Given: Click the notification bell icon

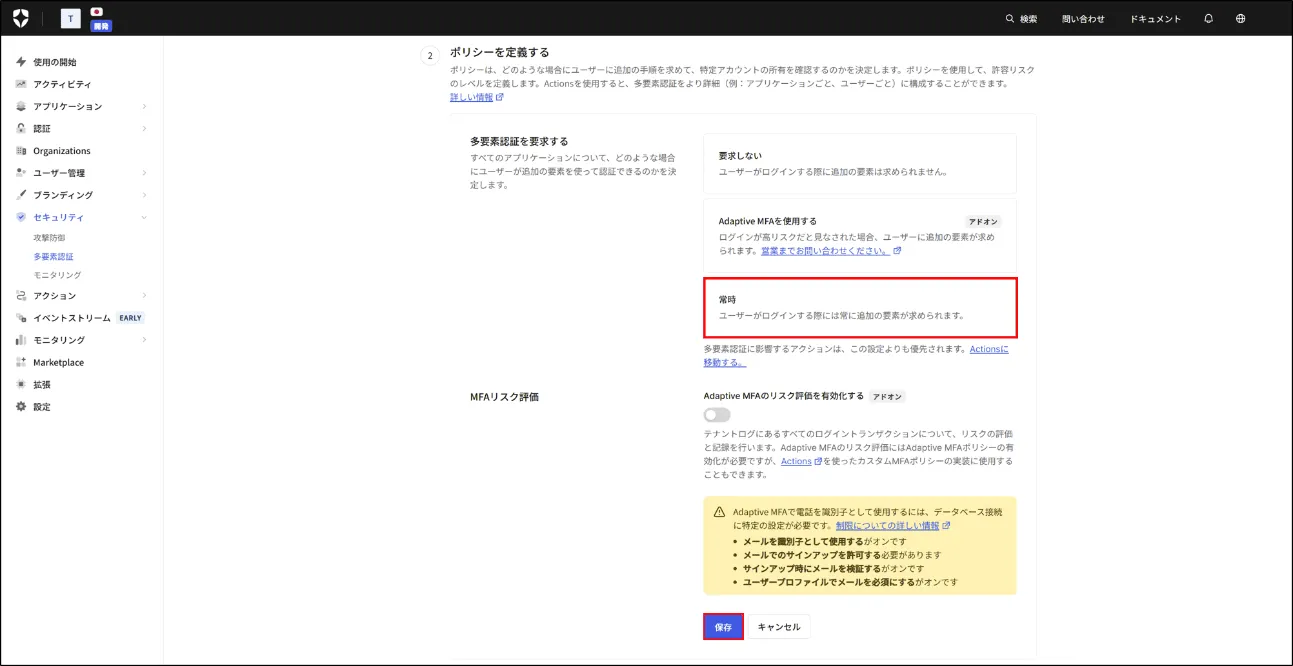Looking at the screenshot, I should (x=1208, y=18).
